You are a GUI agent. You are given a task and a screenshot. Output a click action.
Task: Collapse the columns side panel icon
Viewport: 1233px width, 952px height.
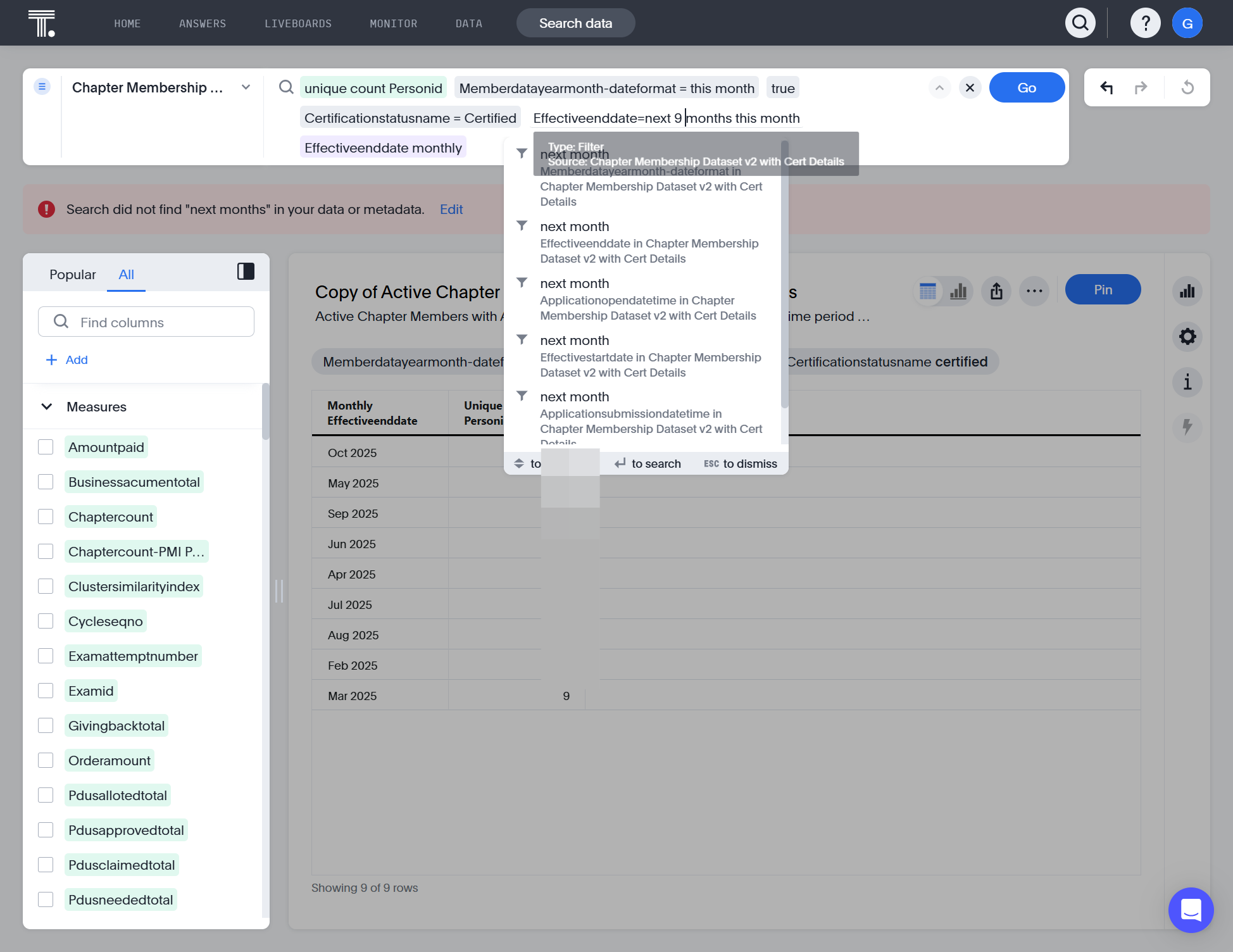[x=246, y=272]
